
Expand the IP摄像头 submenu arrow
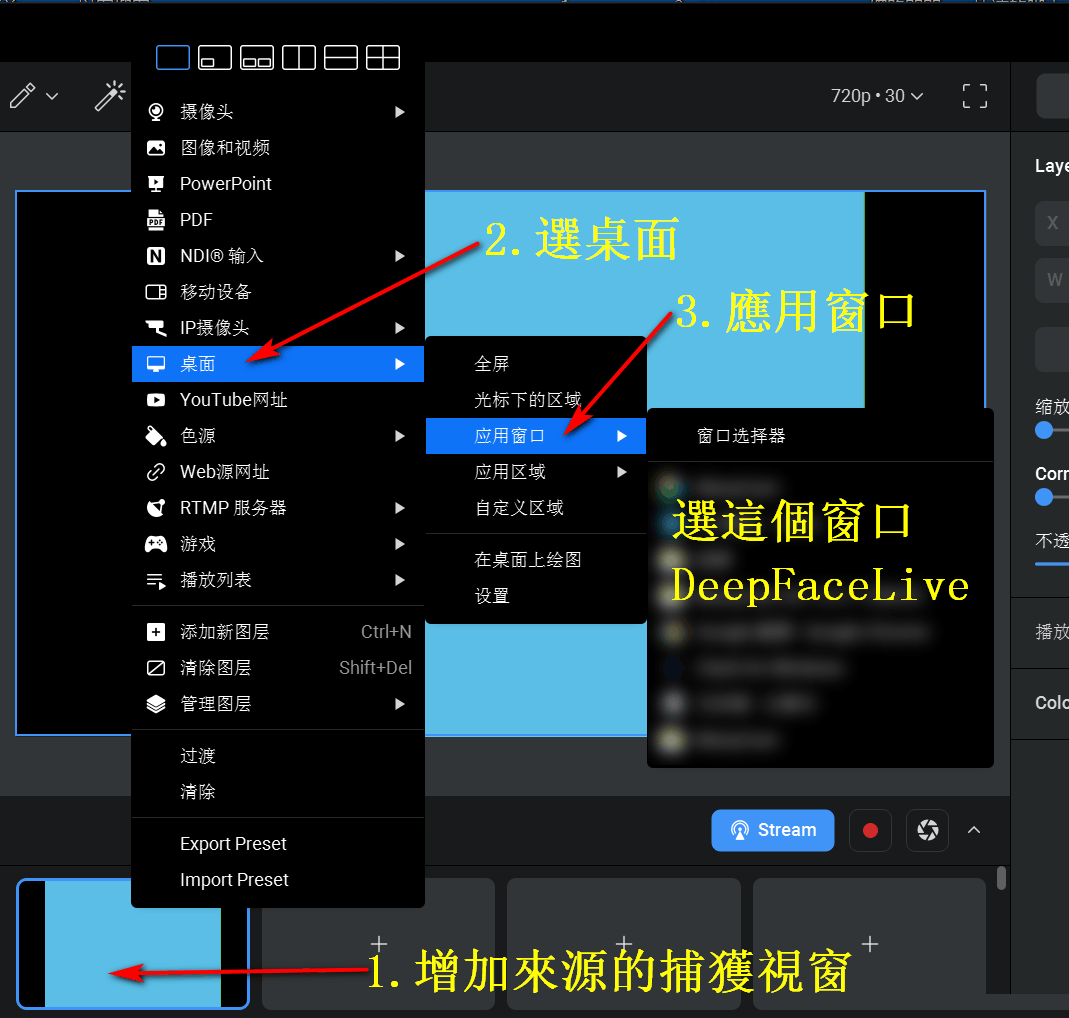click(400, 328)
